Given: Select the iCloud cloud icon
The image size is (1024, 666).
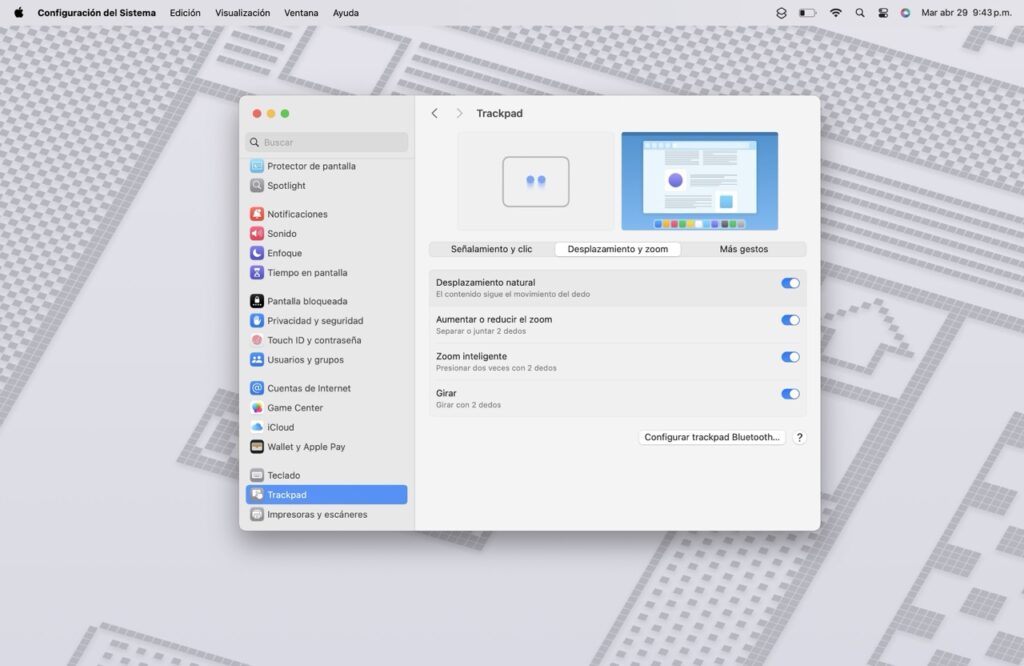Looking at the screenshot, I should [x=257, y=428].
